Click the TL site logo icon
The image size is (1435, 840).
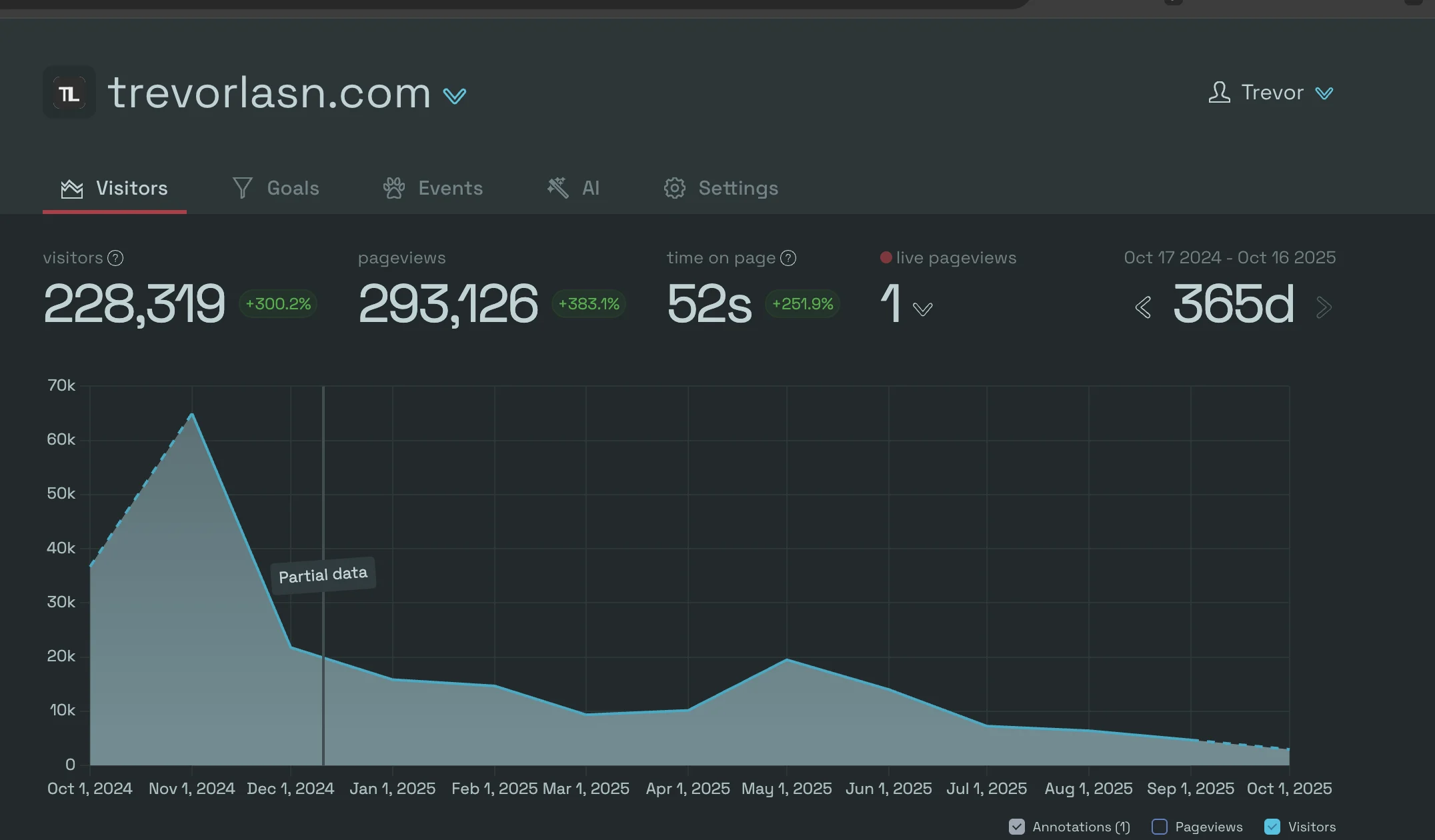tap(69, 93)
